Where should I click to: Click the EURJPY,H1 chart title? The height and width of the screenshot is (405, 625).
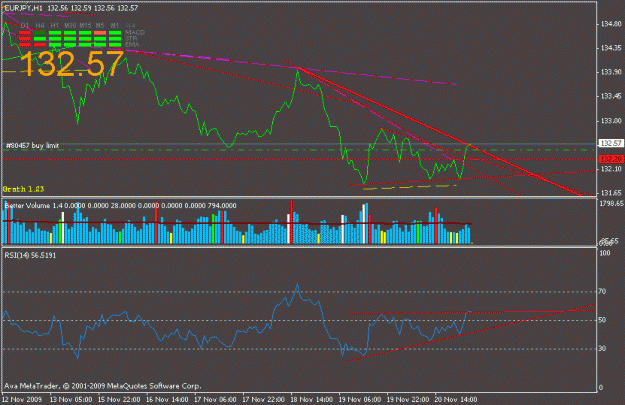pyautogui.click(x=22, y=8)
